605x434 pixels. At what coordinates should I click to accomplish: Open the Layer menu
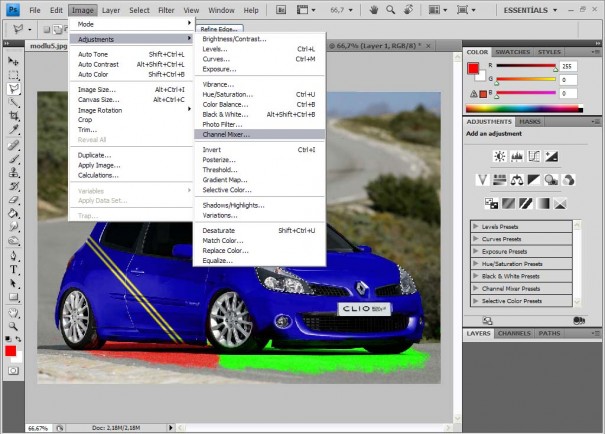point(111,10)
